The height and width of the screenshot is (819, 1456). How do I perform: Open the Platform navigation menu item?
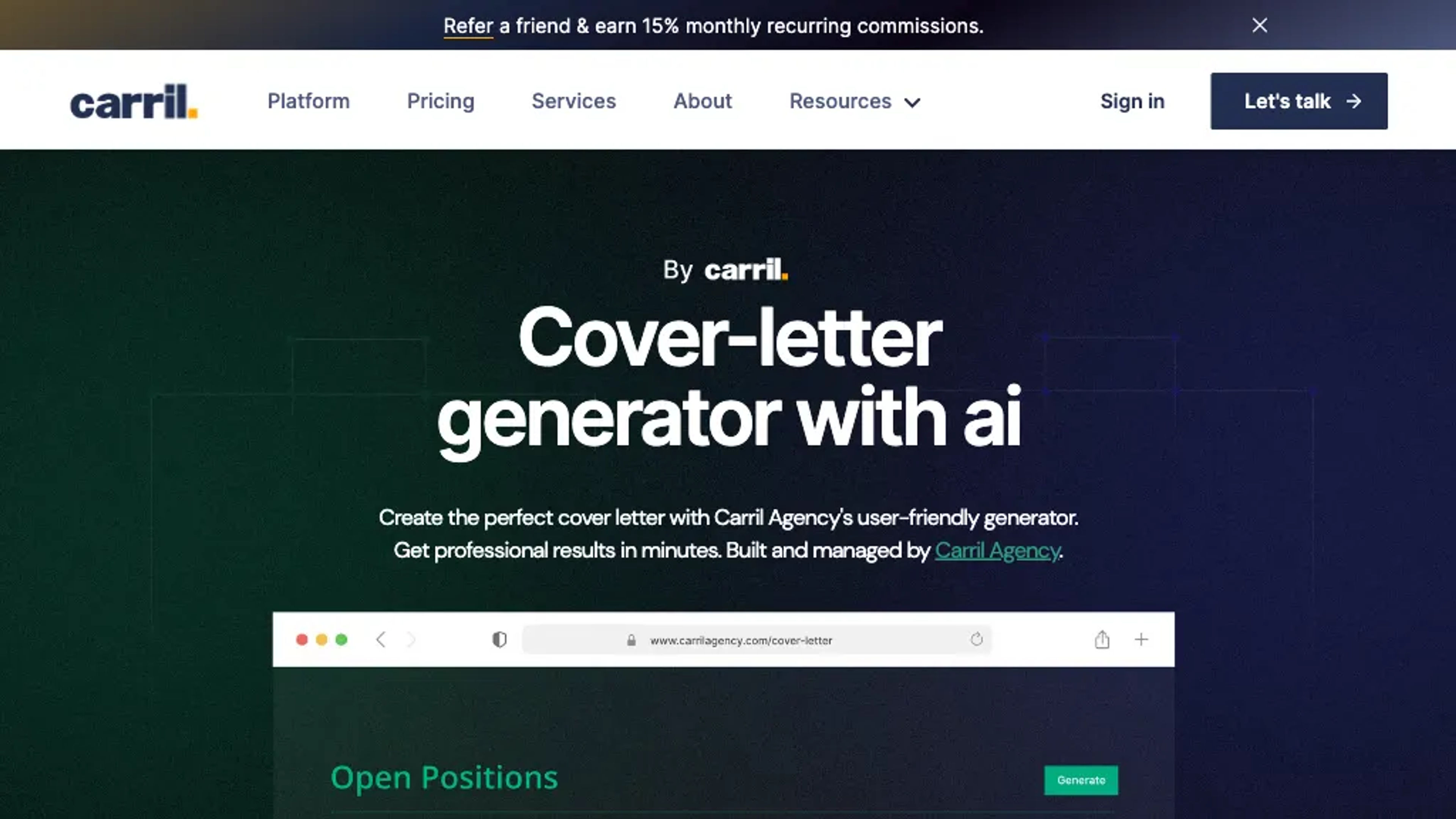coord(308,101)
